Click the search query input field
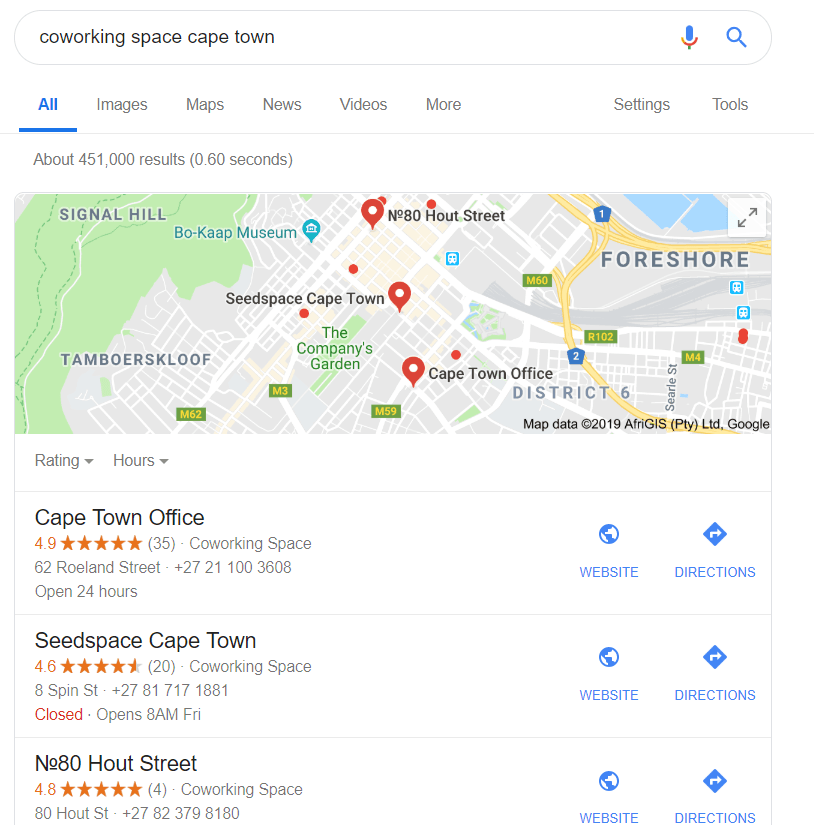This screenshot has width=814, height=825. pyautogui.click(x=340, y=38)
